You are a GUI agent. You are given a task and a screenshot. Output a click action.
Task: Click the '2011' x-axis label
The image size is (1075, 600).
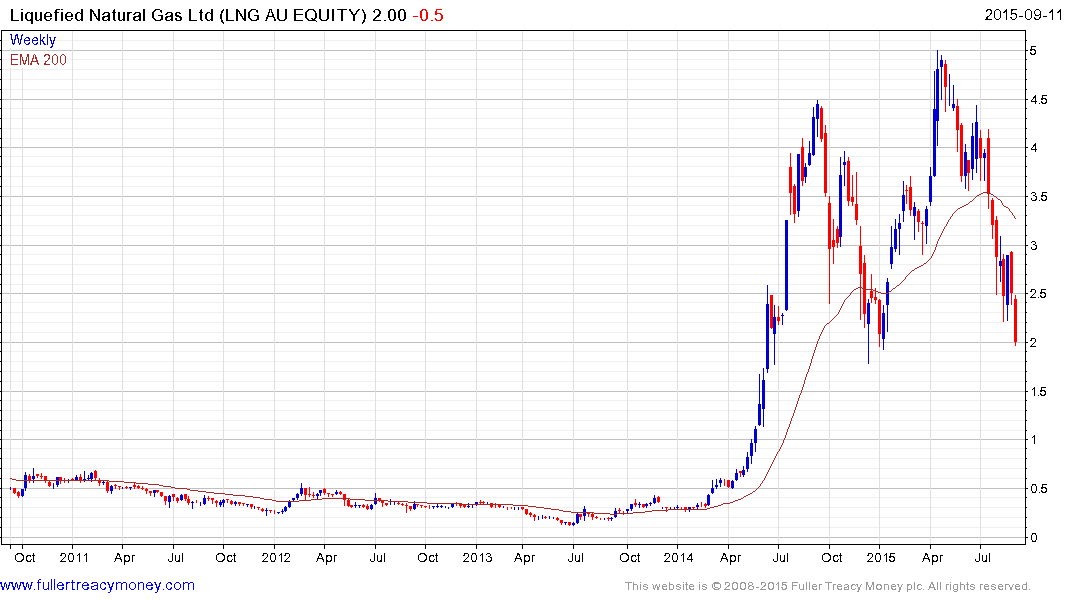point(74,557)
